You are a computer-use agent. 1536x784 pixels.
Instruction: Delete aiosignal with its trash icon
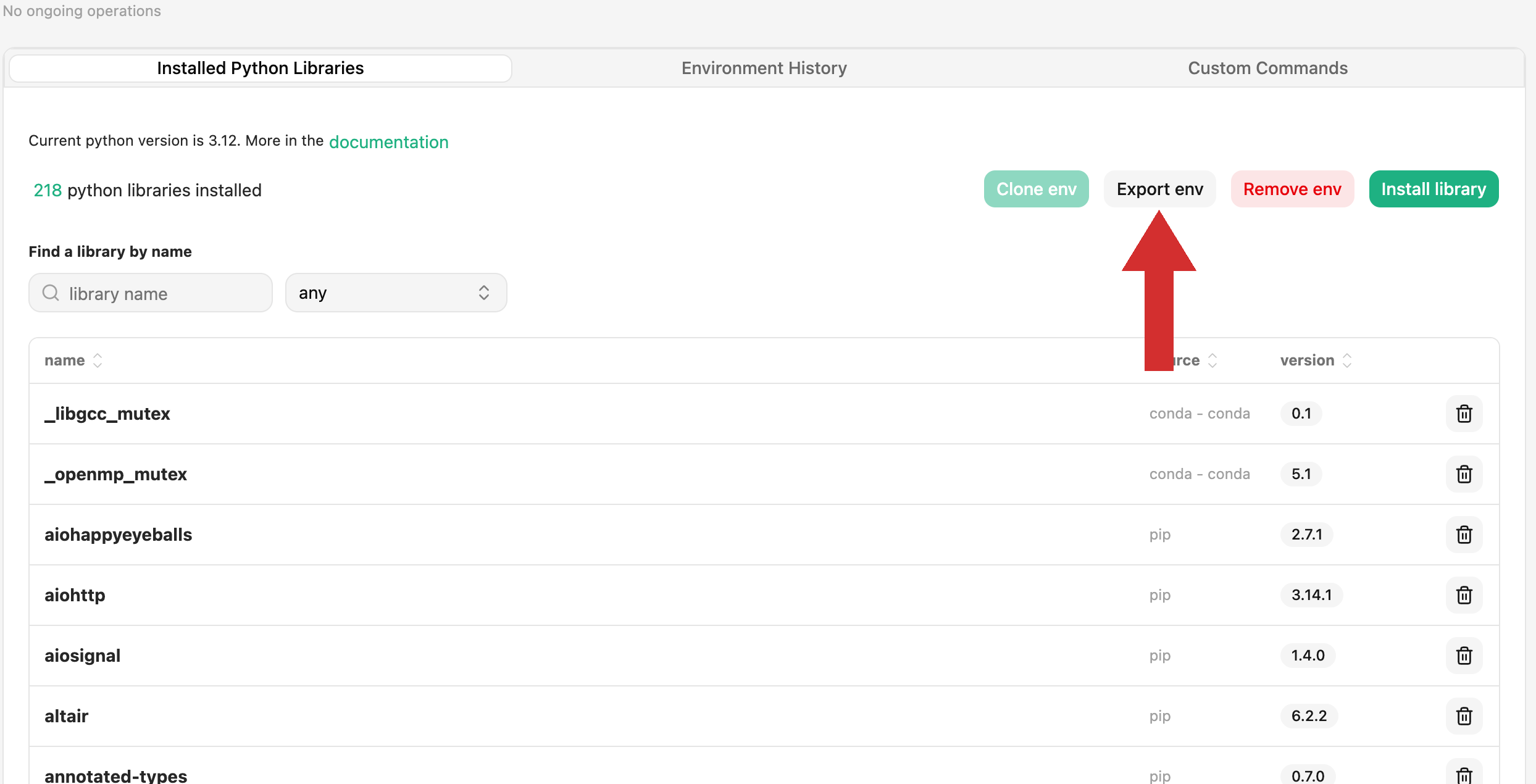coord(1464,656)
